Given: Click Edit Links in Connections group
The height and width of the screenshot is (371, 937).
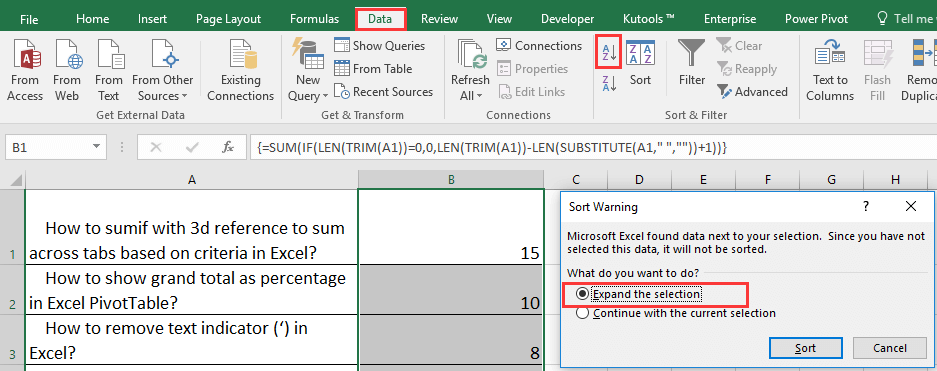Looking at the screenshot, I should click(x=531, y=91).
